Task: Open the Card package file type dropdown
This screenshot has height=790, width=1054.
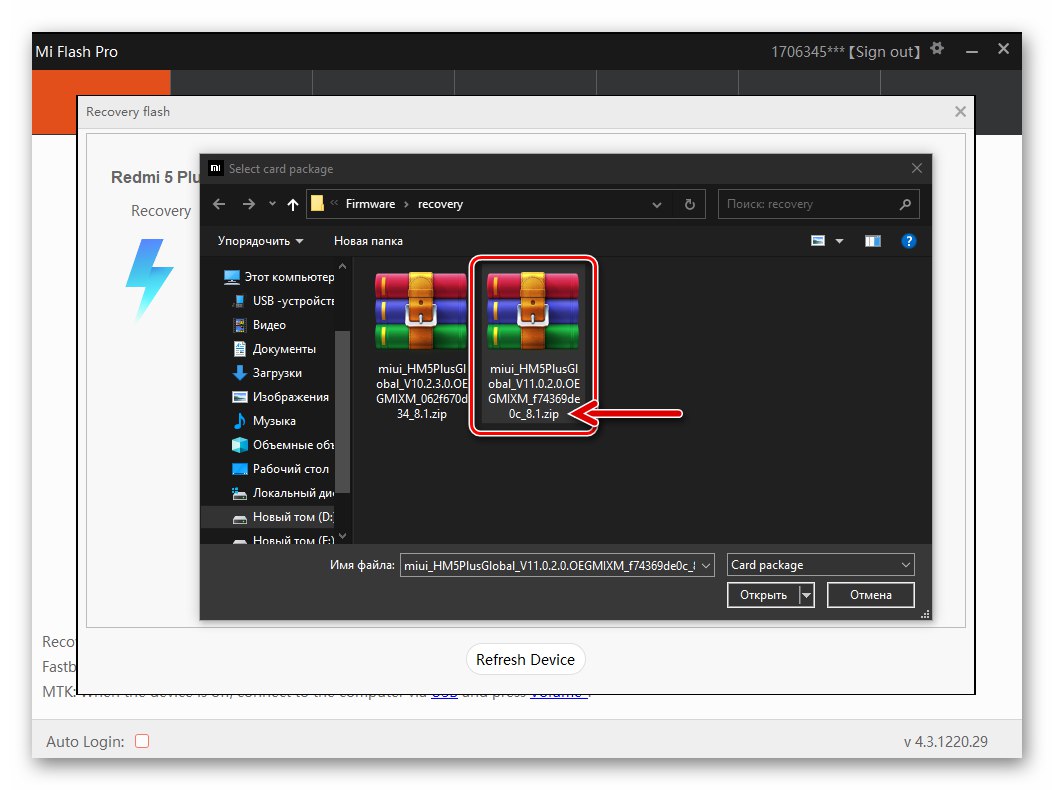Action: pos(820,565)
